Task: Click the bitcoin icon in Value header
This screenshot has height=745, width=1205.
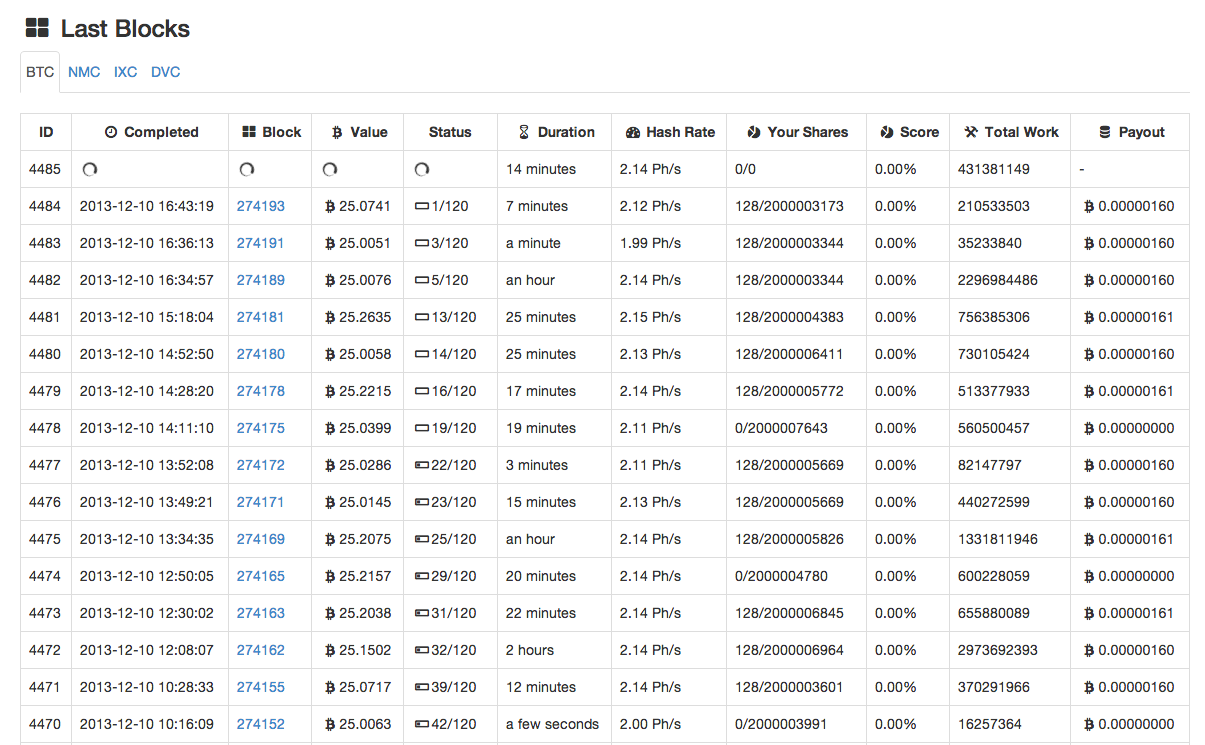Action: click(x=337, y=132)
